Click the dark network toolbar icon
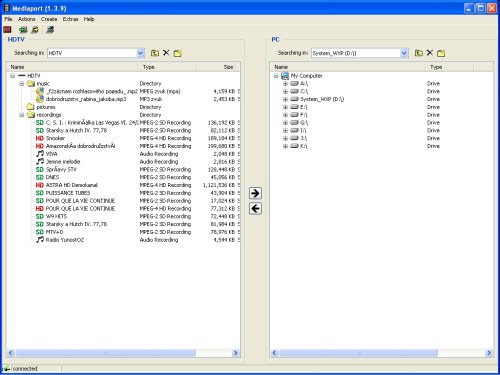The width and height of the screenshot is (500, 375). [50, 30]
